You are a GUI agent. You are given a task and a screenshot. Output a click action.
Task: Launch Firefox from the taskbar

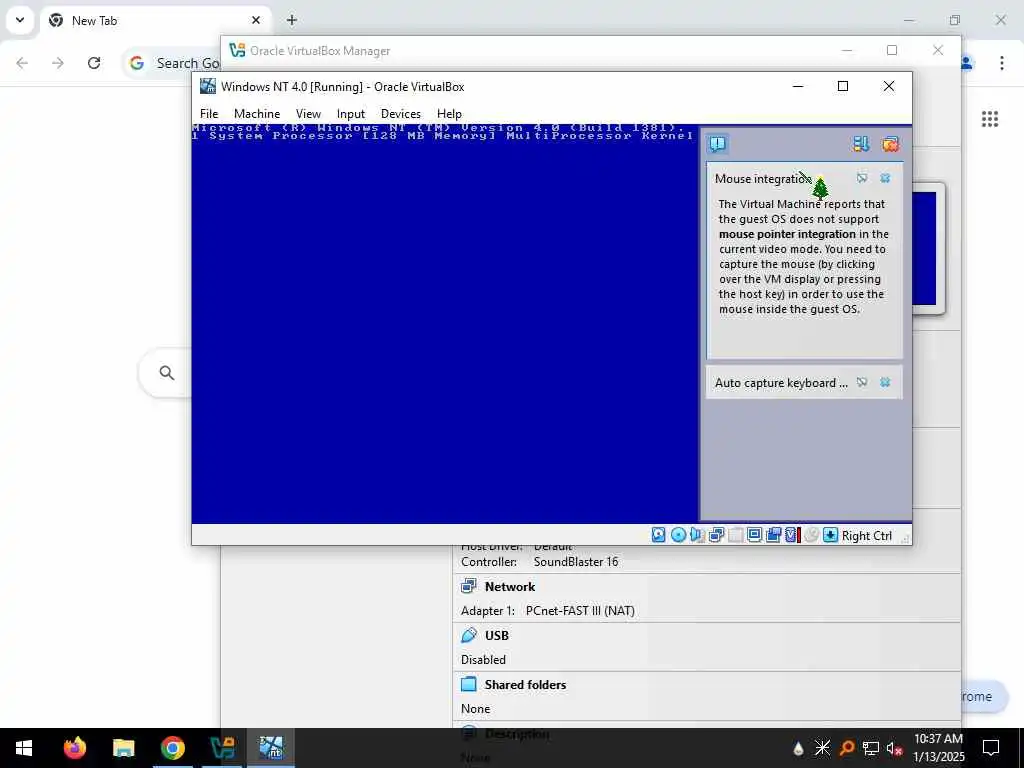74,748
